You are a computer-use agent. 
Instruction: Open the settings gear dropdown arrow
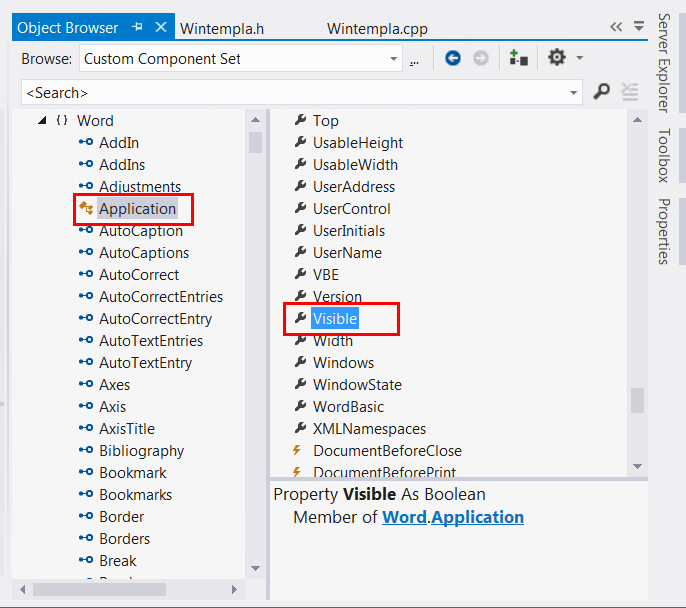(x=580, y=58)
